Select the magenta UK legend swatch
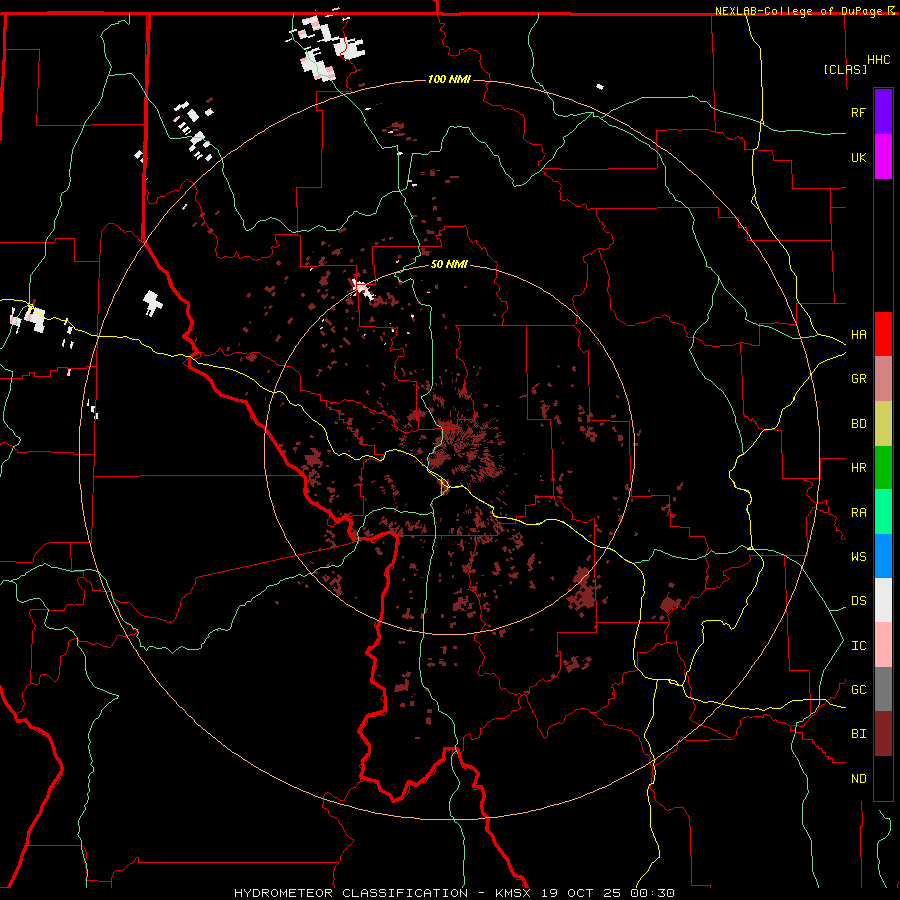The height and width of the screenshot is (900, 900). pos(883,157)
